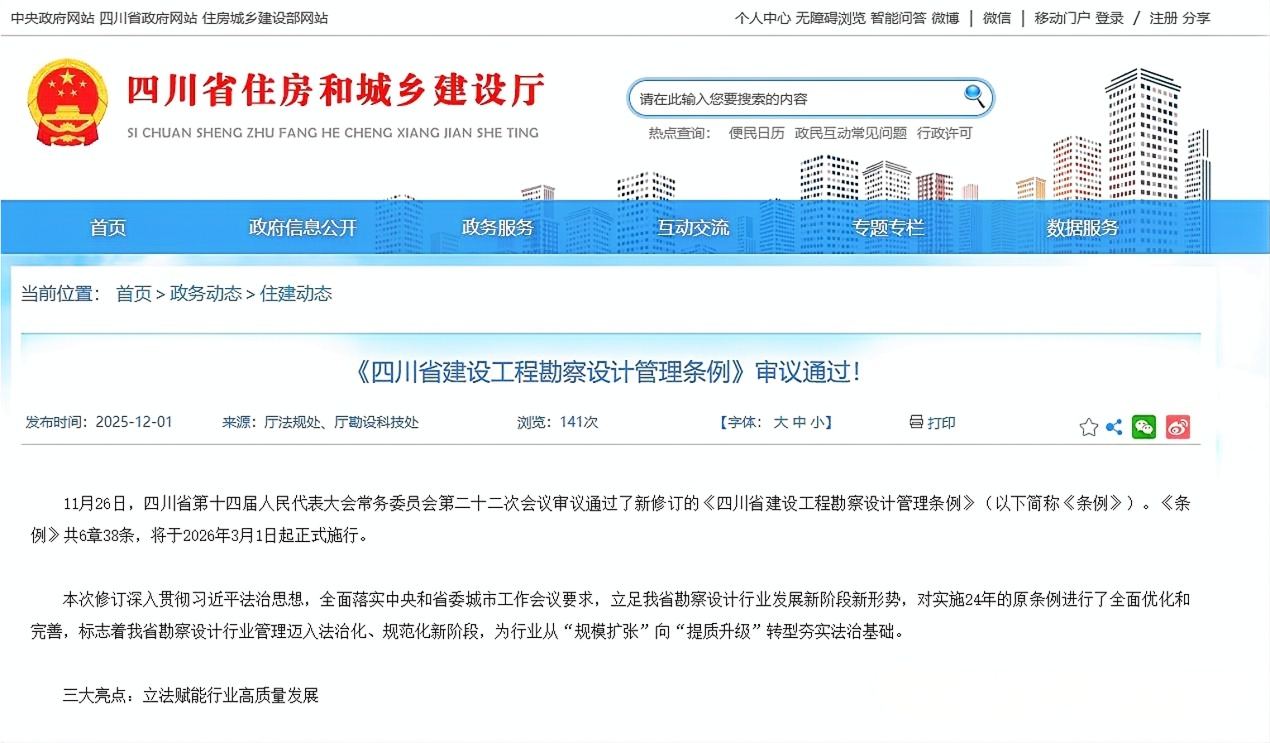
Task: Click the 注册 registration link
Action: click(x=1163, y=17)
